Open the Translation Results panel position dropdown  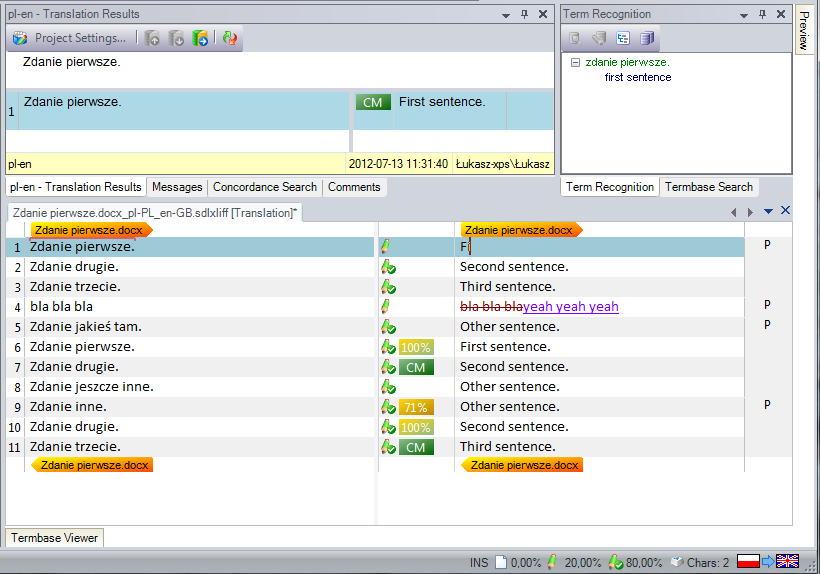coord(506,14)
